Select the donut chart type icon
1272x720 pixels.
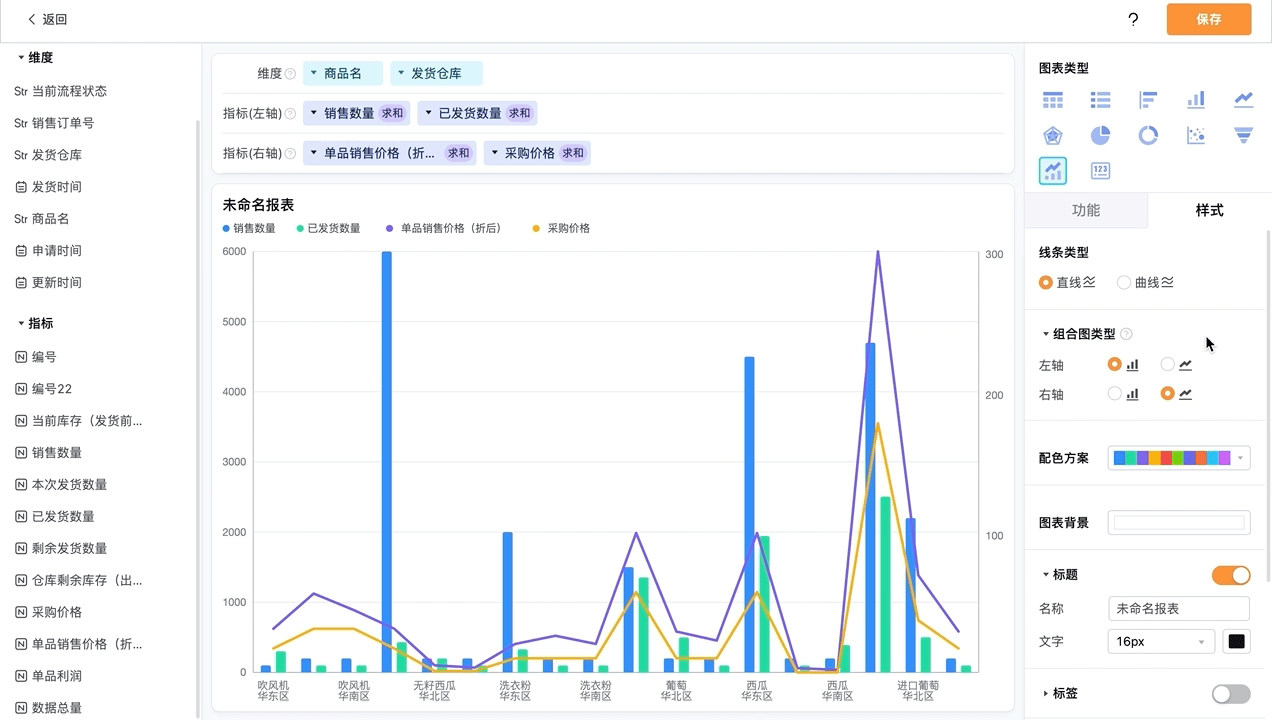pos(1148,135)
